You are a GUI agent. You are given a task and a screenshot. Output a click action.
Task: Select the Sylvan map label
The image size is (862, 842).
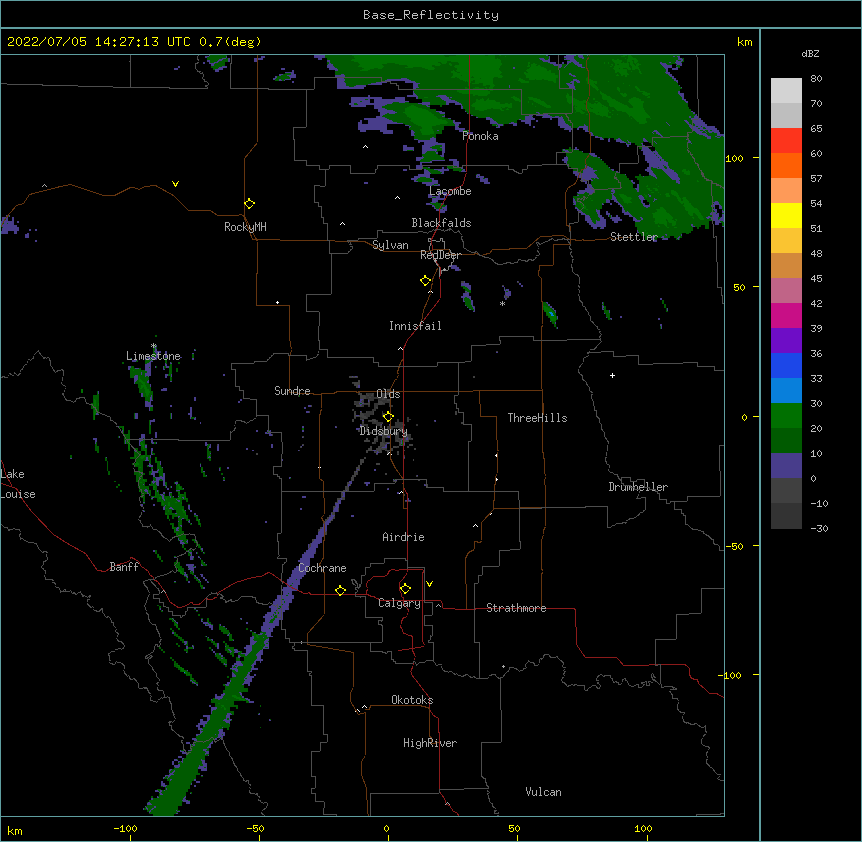pyautogui.click(x=390, y=245)
